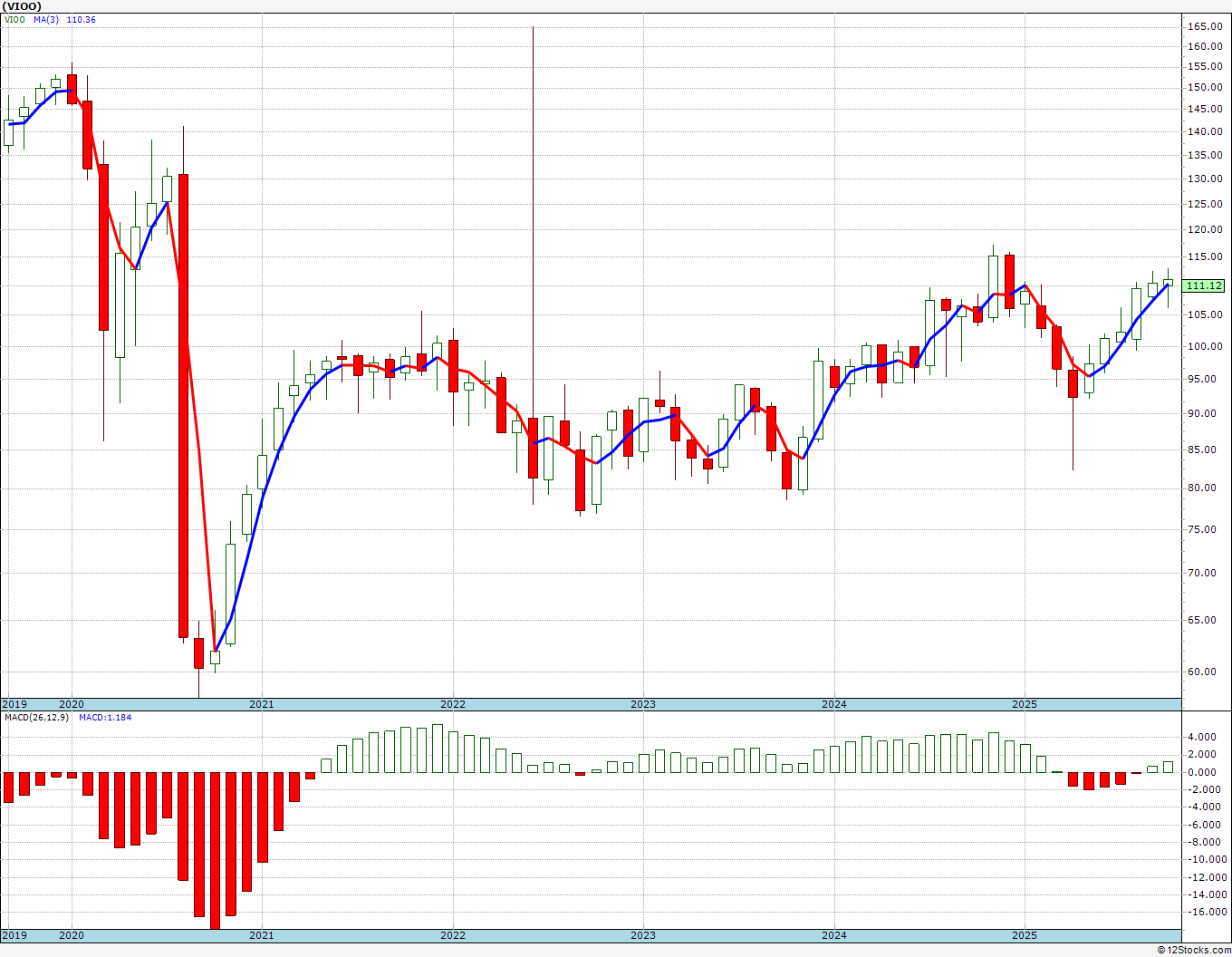
Task: Click 2024 on the price chart time axis
Action: coord(834,704)
